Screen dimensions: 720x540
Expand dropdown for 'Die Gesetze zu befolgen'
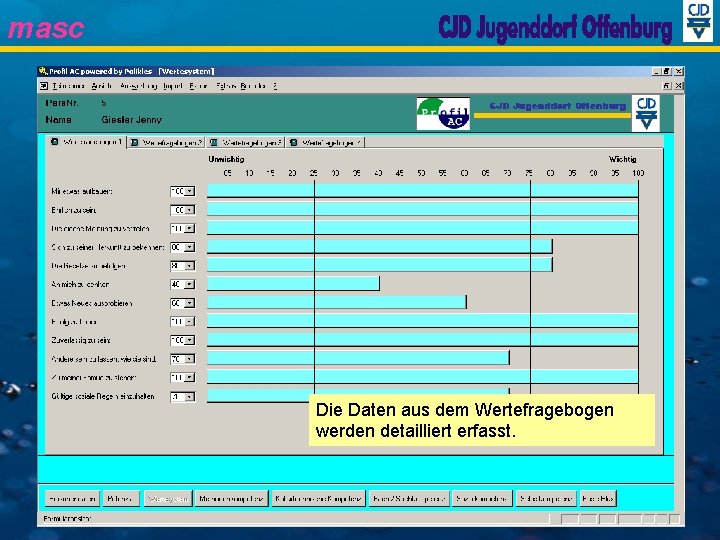pyautogui.click(x=190, y=266)
